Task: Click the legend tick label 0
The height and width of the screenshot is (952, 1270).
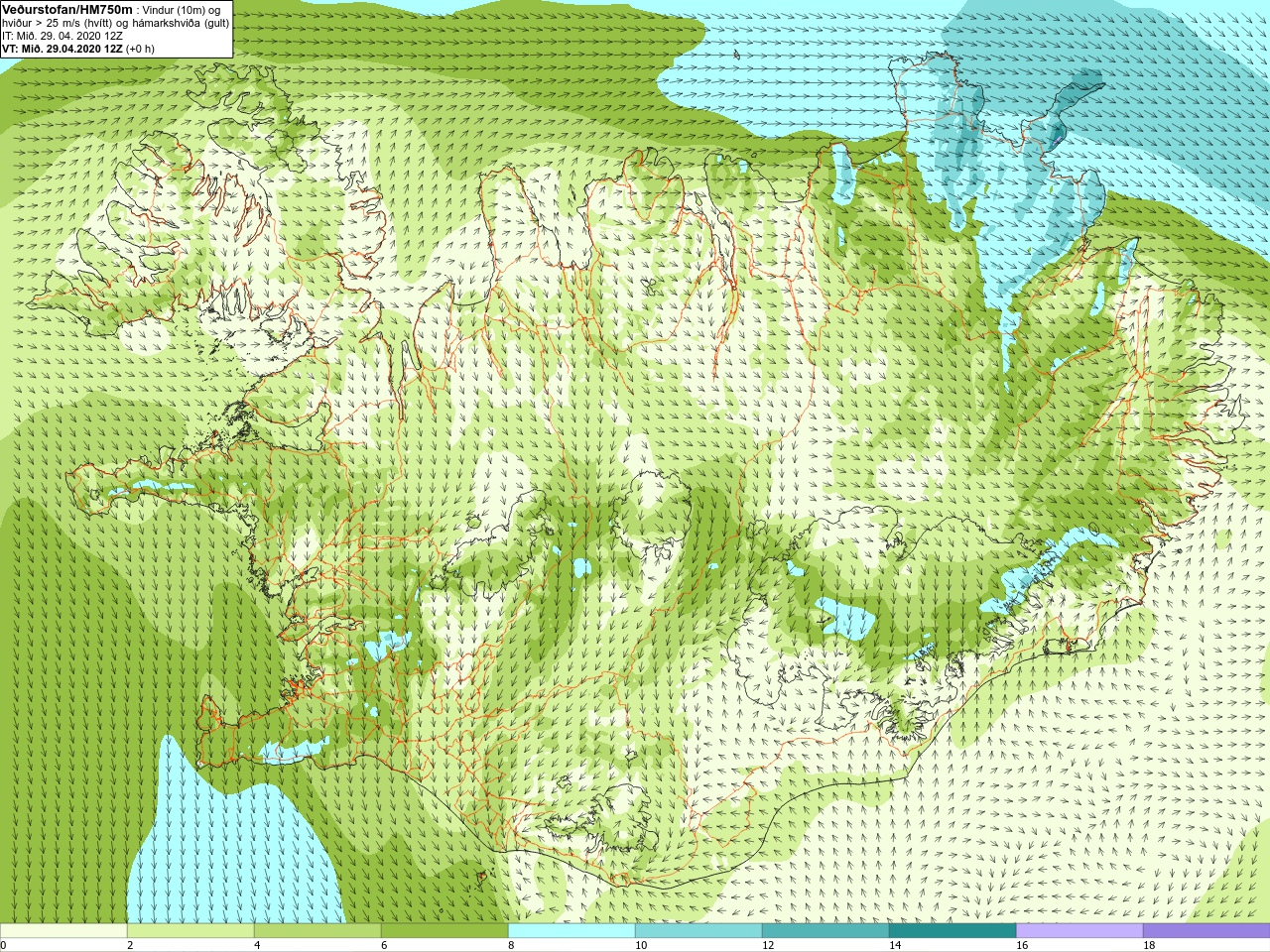Action: click(3, 945)
